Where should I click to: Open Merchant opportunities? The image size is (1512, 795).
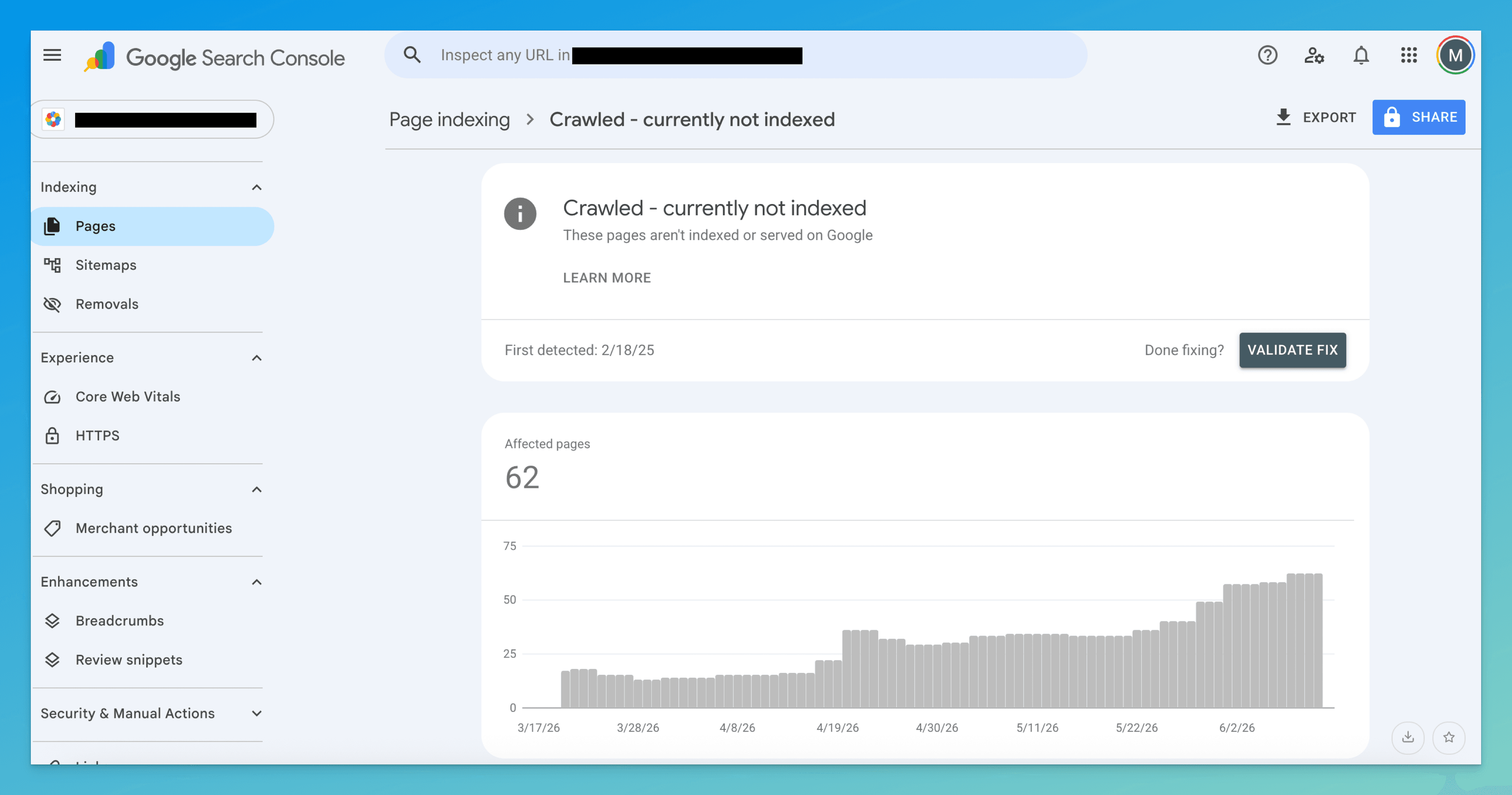tap(153, 528)
